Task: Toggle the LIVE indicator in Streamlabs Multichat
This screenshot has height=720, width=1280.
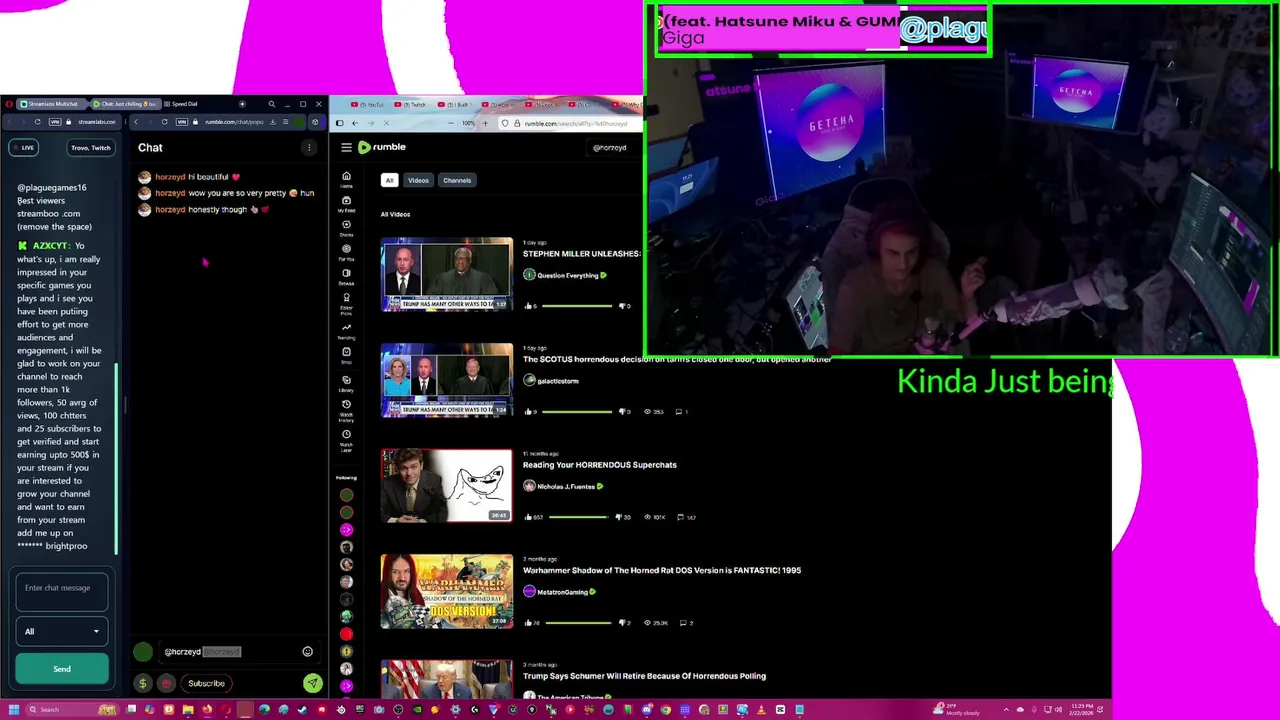Action: (x=23, y=148)
